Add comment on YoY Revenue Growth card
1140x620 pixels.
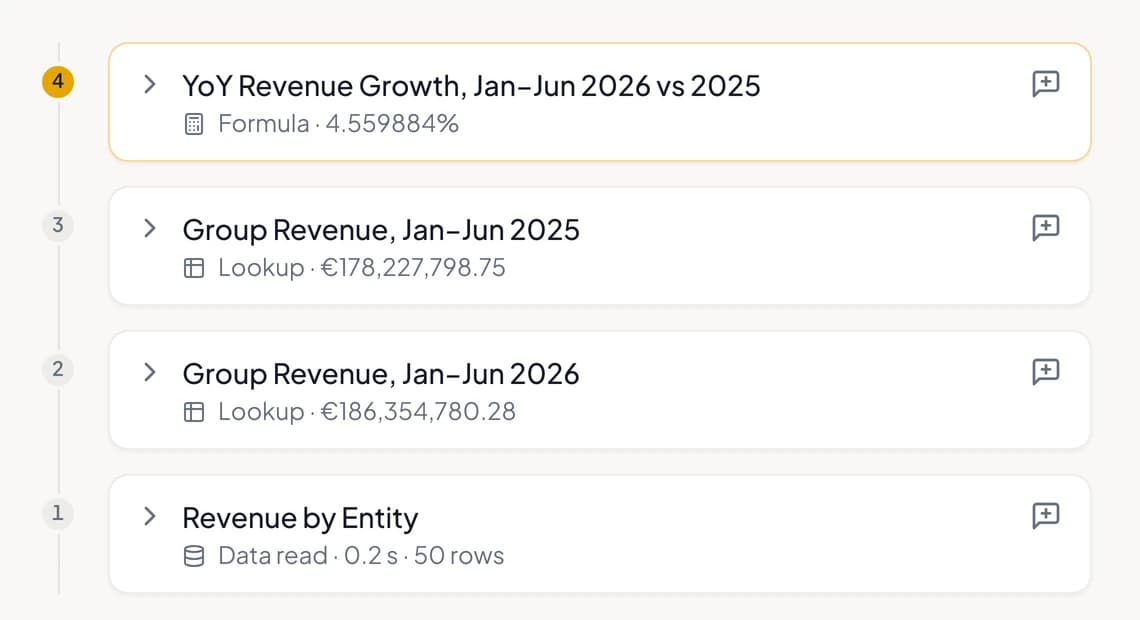tap(1045, 84)
